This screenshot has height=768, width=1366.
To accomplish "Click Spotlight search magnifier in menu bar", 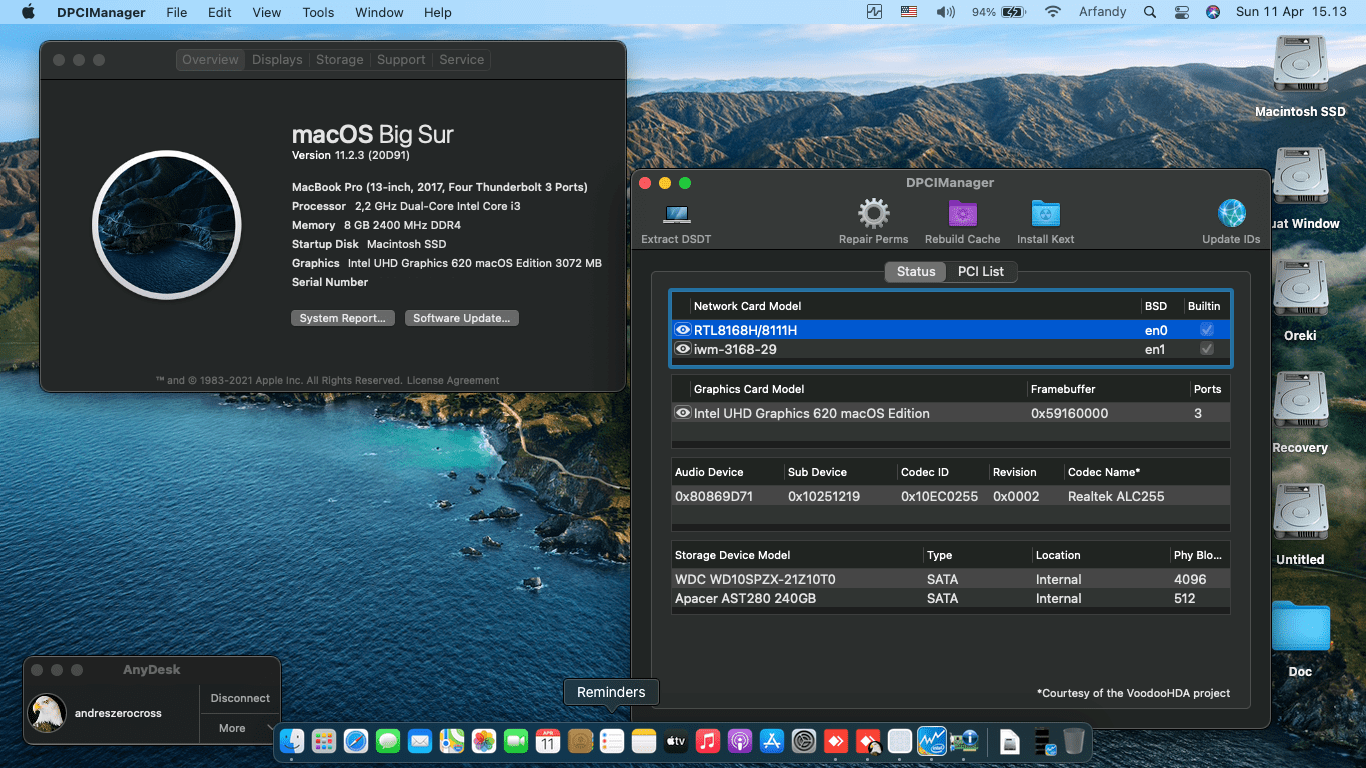I will coord(1150,12).
